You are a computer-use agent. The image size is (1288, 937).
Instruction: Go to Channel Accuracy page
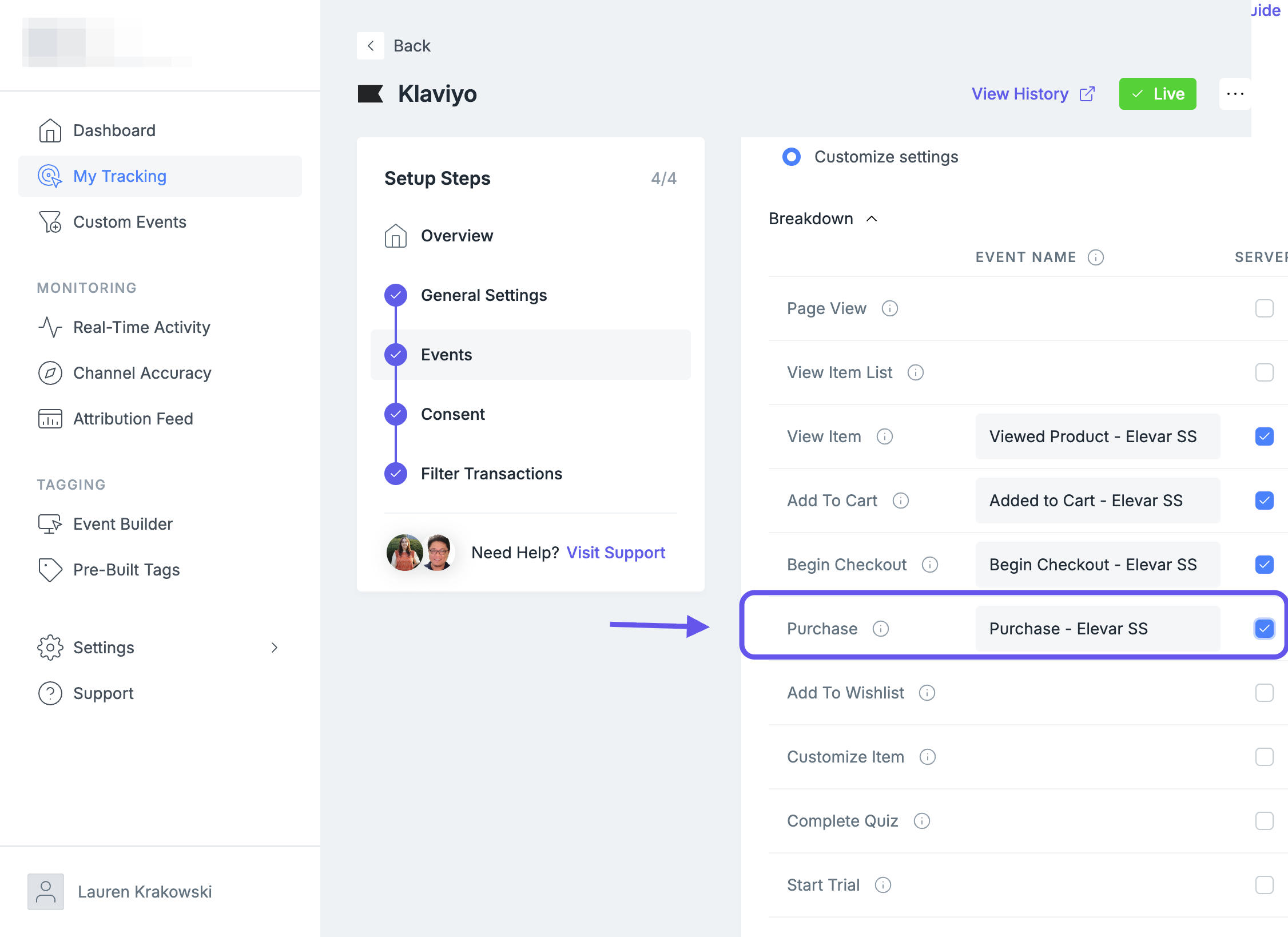pos(160,373)
